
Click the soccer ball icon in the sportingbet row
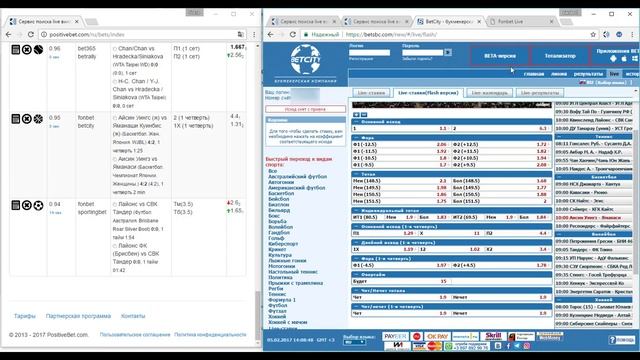tap(38, 205)
